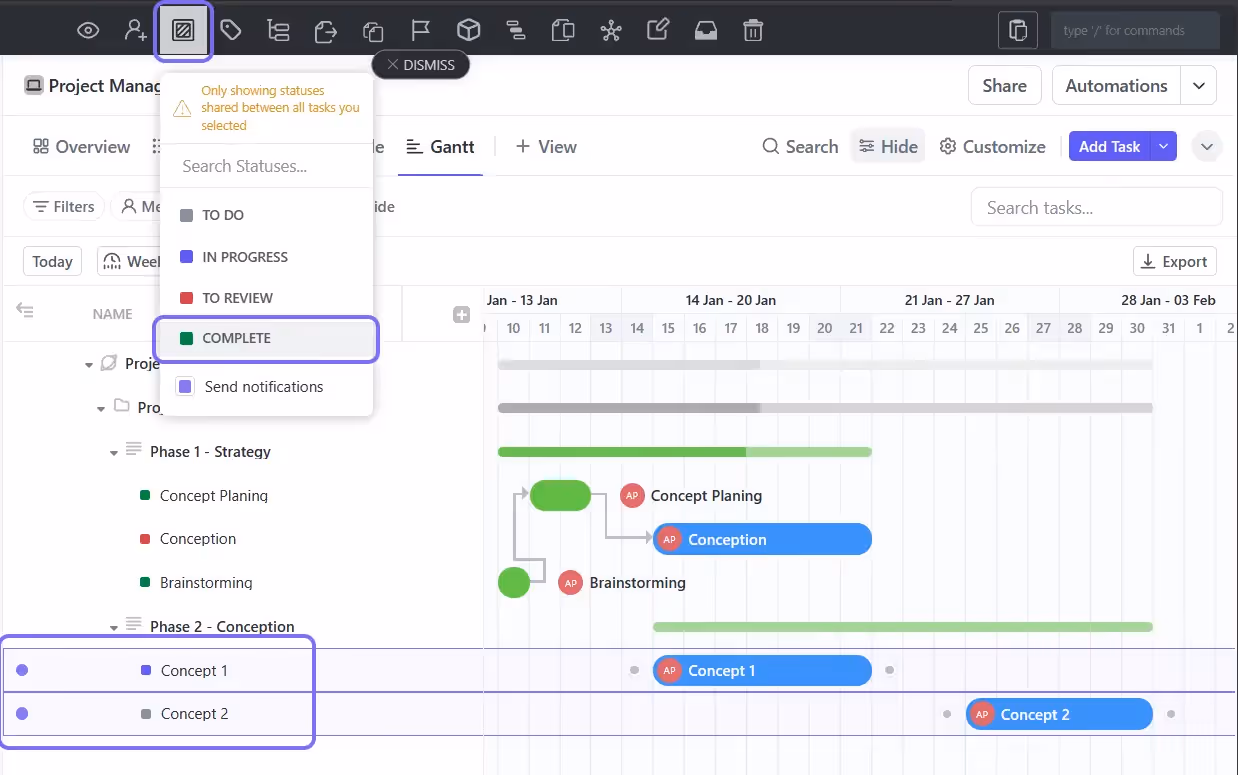Collapse the Phase 1 - Strategy group
The width and height of the screenshot is (1238, 775).
pyautogui.click(x=113, y=452)
